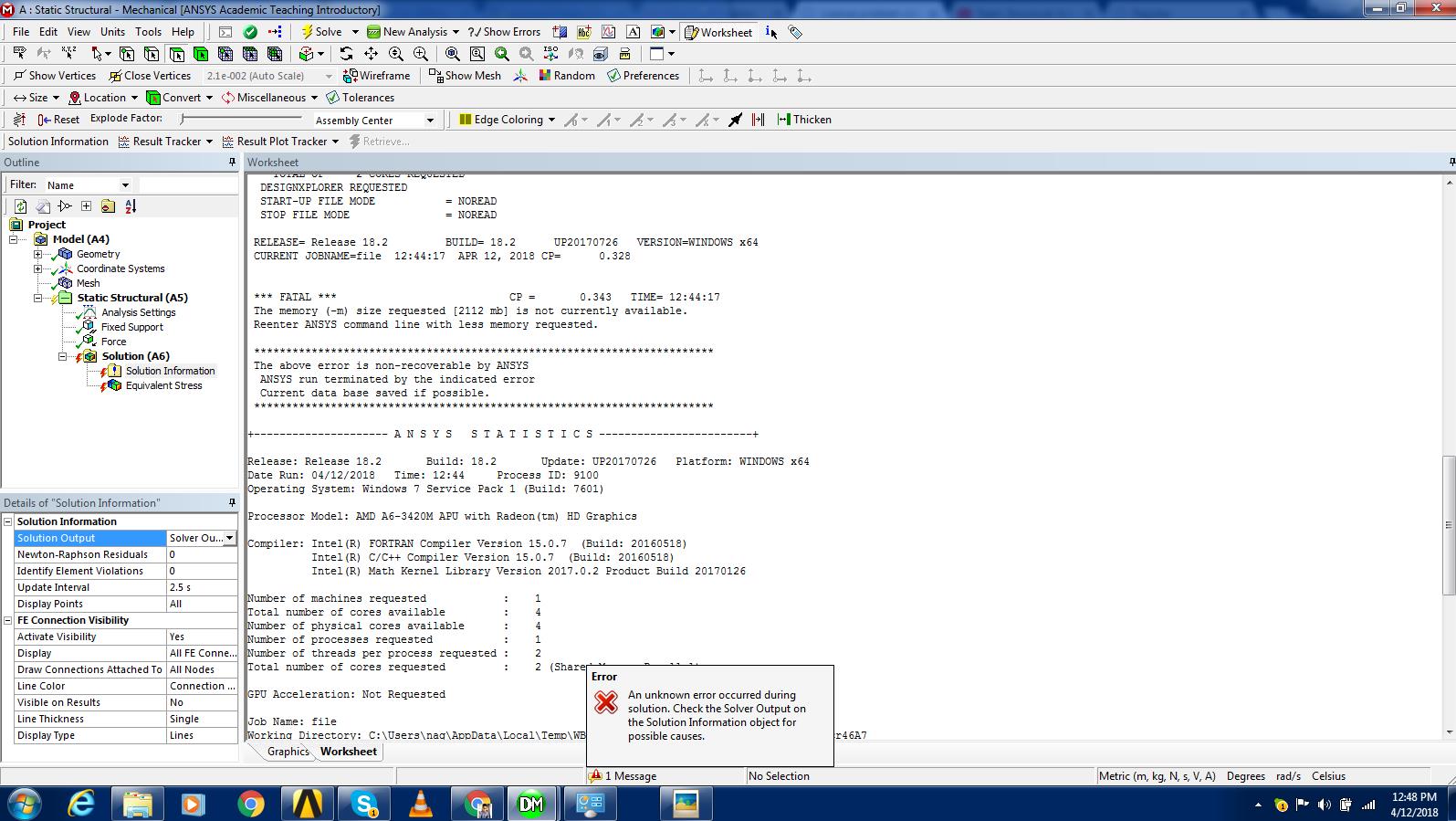Open VLC media player from the taskbar
The image size is (1456, 821).
[x=420, y=804]
